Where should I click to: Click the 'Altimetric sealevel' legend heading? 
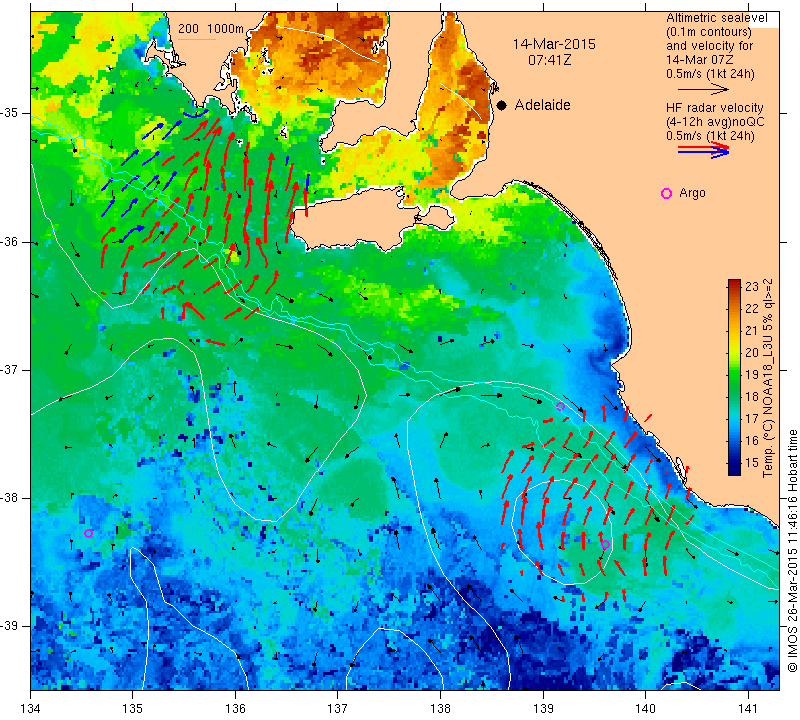(716, 18)
